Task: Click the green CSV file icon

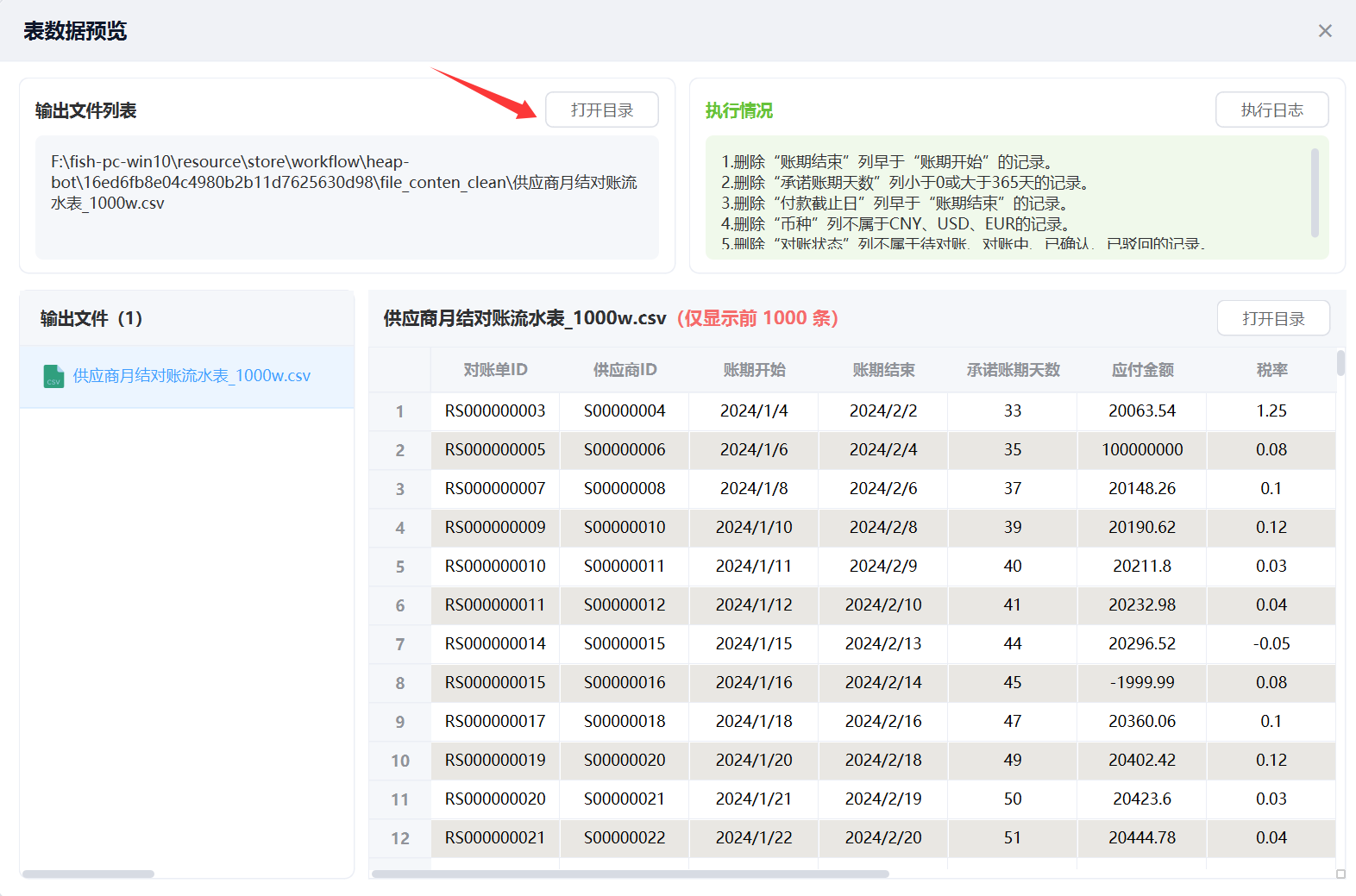Action: click(x=53, y=377)
